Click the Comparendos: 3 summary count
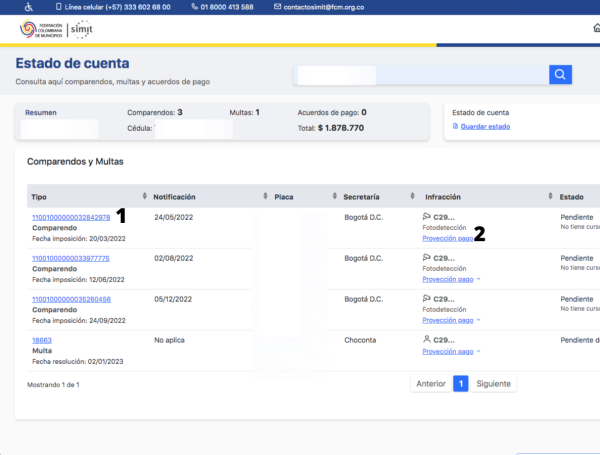 155,113
